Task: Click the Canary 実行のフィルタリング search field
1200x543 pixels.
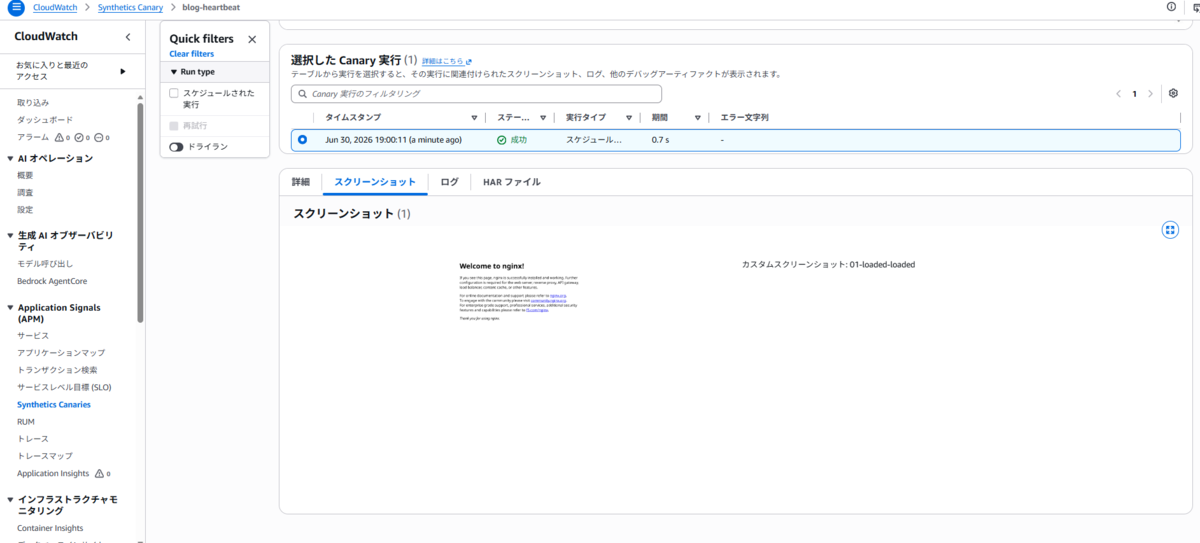Action: pyautogui.click(x=476, y=94)
